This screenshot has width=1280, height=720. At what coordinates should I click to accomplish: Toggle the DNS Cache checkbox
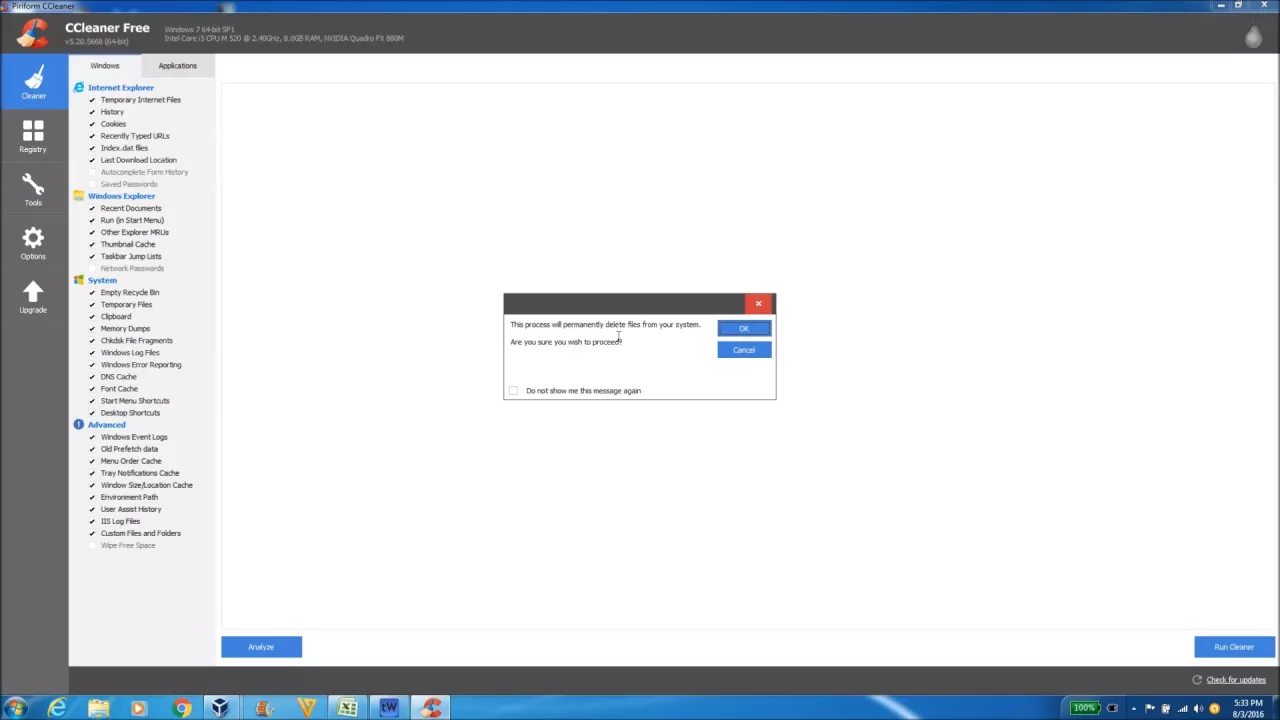click(x=92, y=377)
